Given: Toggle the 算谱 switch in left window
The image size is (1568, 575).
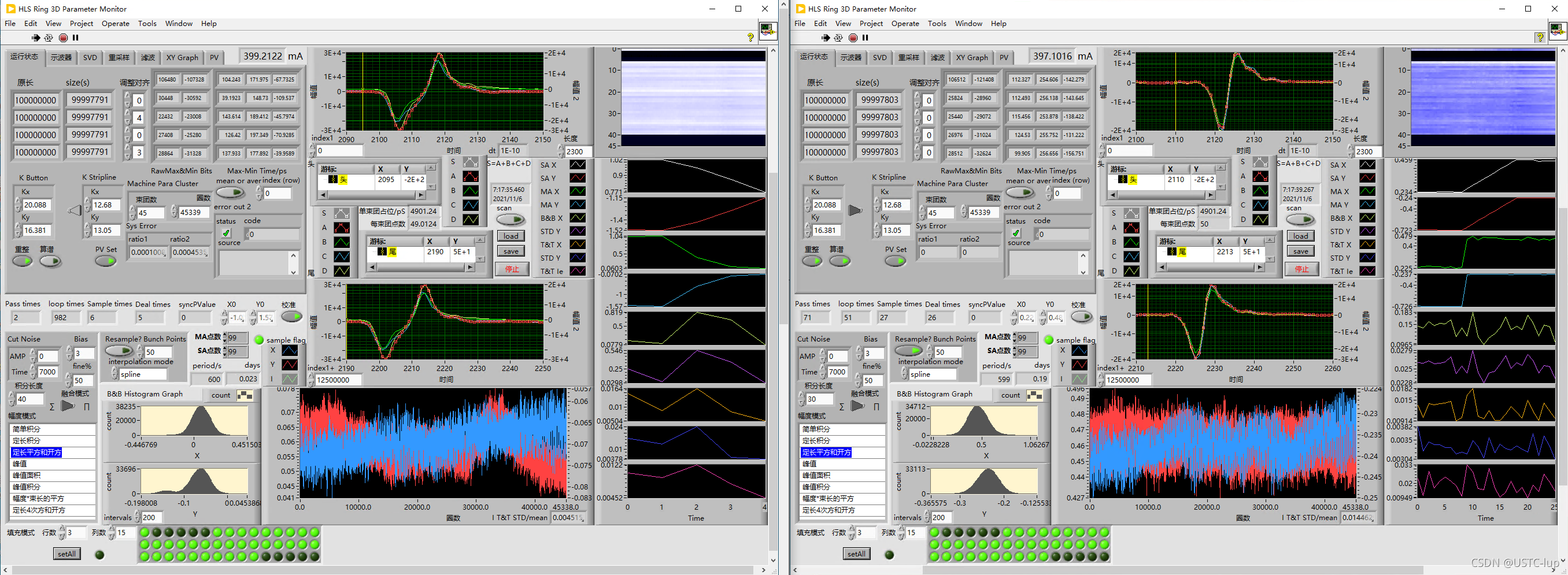Looking at the screenshot, I should coord(50,261).
